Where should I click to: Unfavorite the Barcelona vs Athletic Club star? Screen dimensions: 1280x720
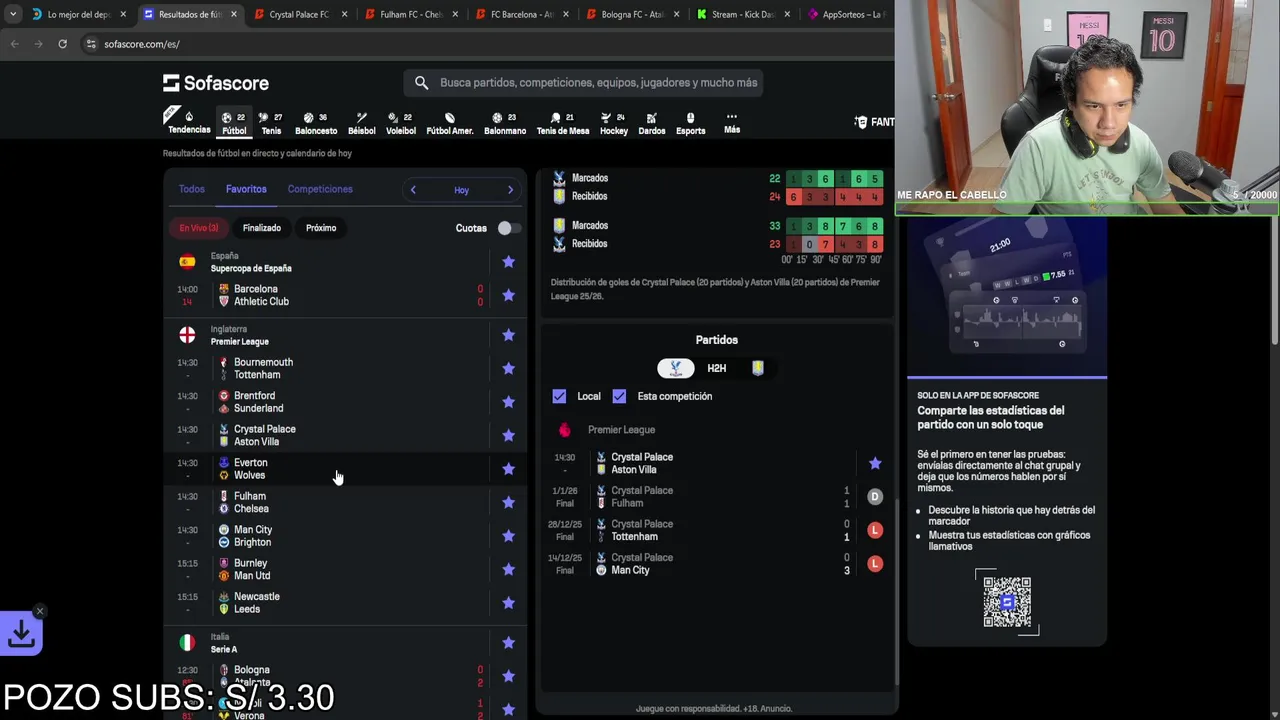508,295
